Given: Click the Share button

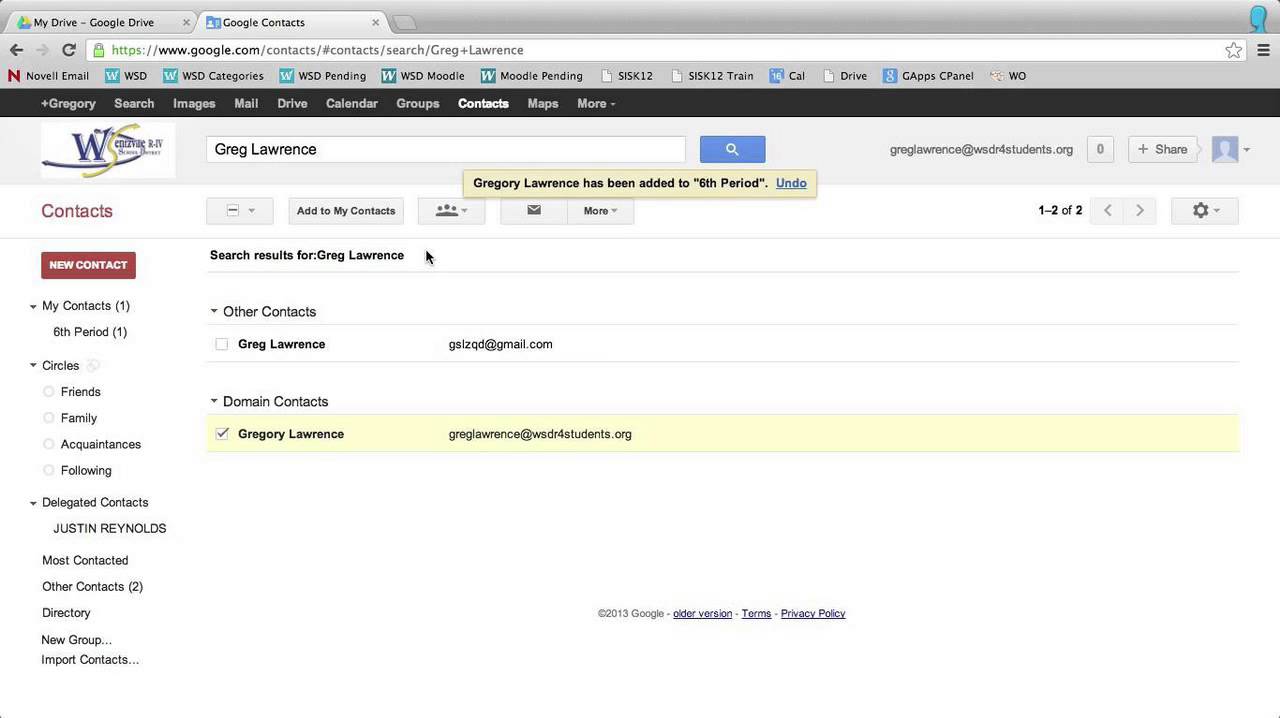Looking at the screenshot, I should click(1162, 149).
